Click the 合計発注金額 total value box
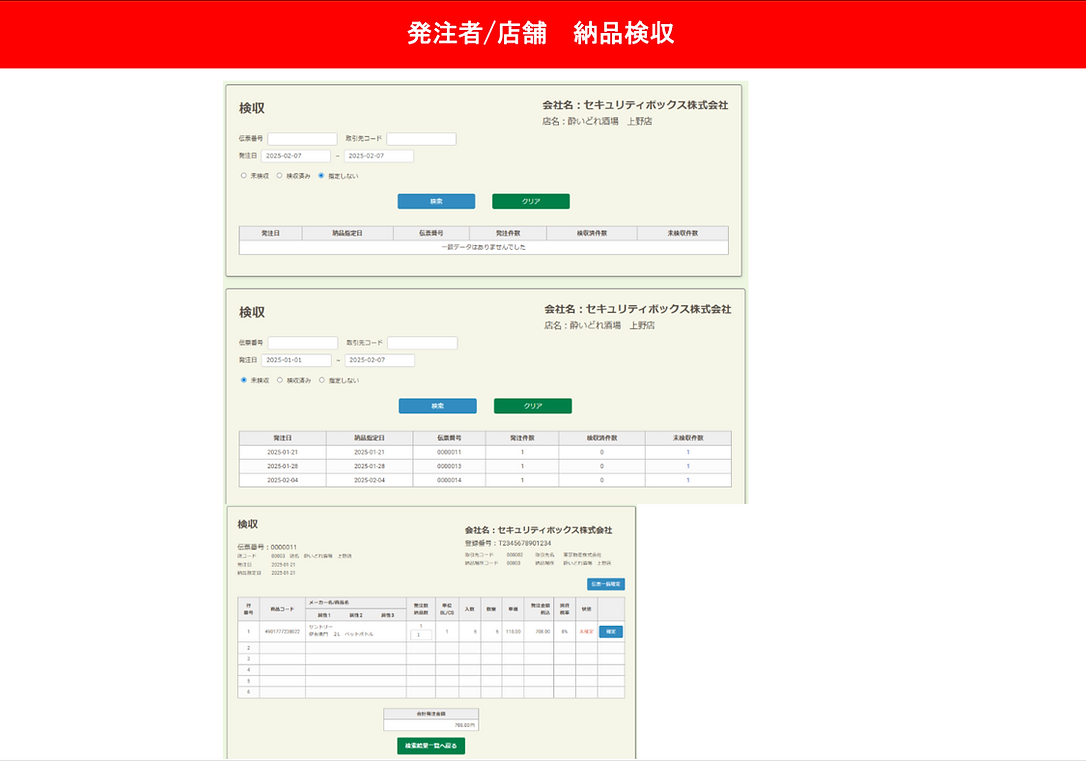Viewport: 1086px width, 761px height. (x=431, y=725)
